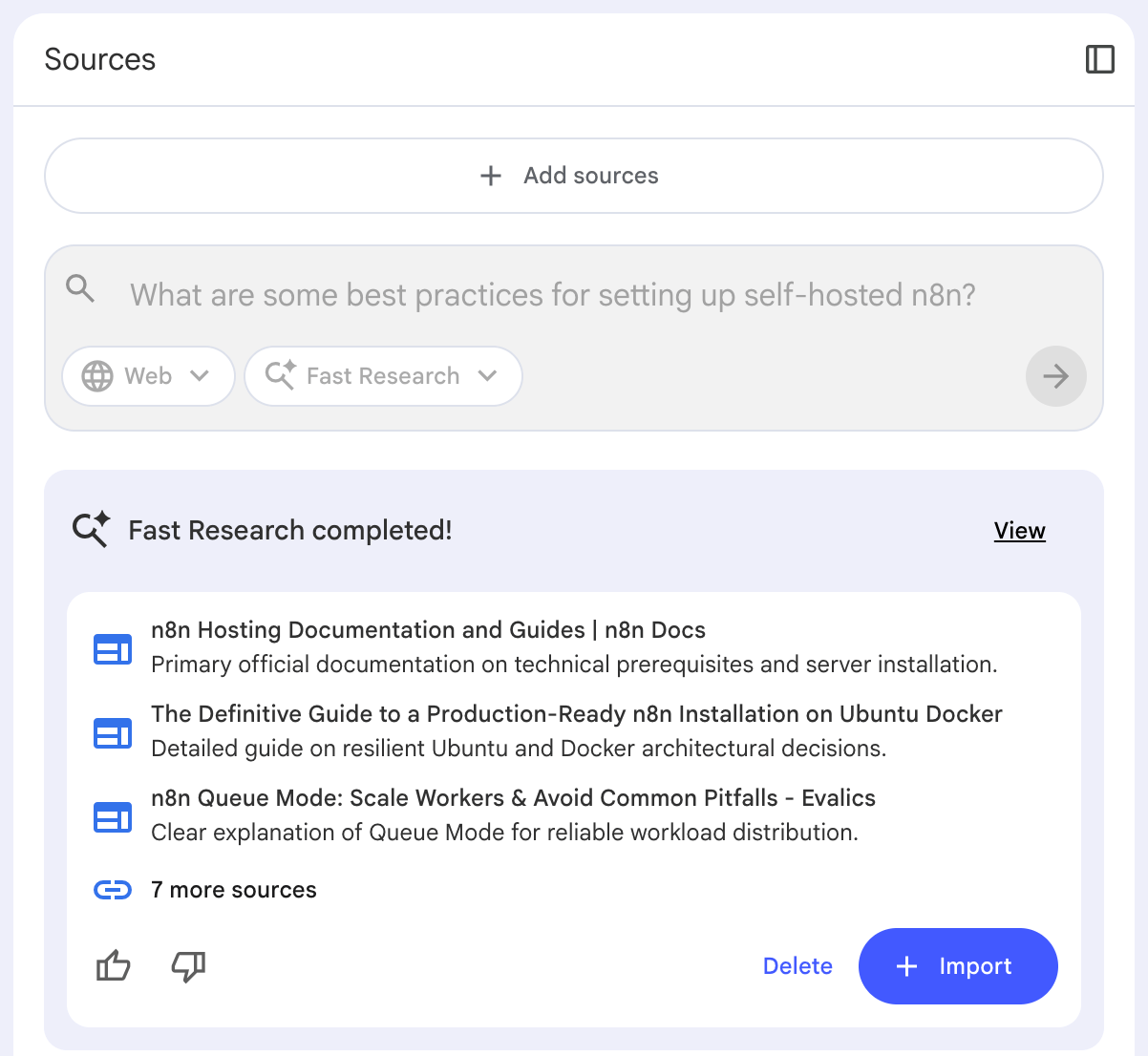Expand the 7 more sources entry
The image size is (1148, 1056).
pyautogui.click(x=233, y=890)
